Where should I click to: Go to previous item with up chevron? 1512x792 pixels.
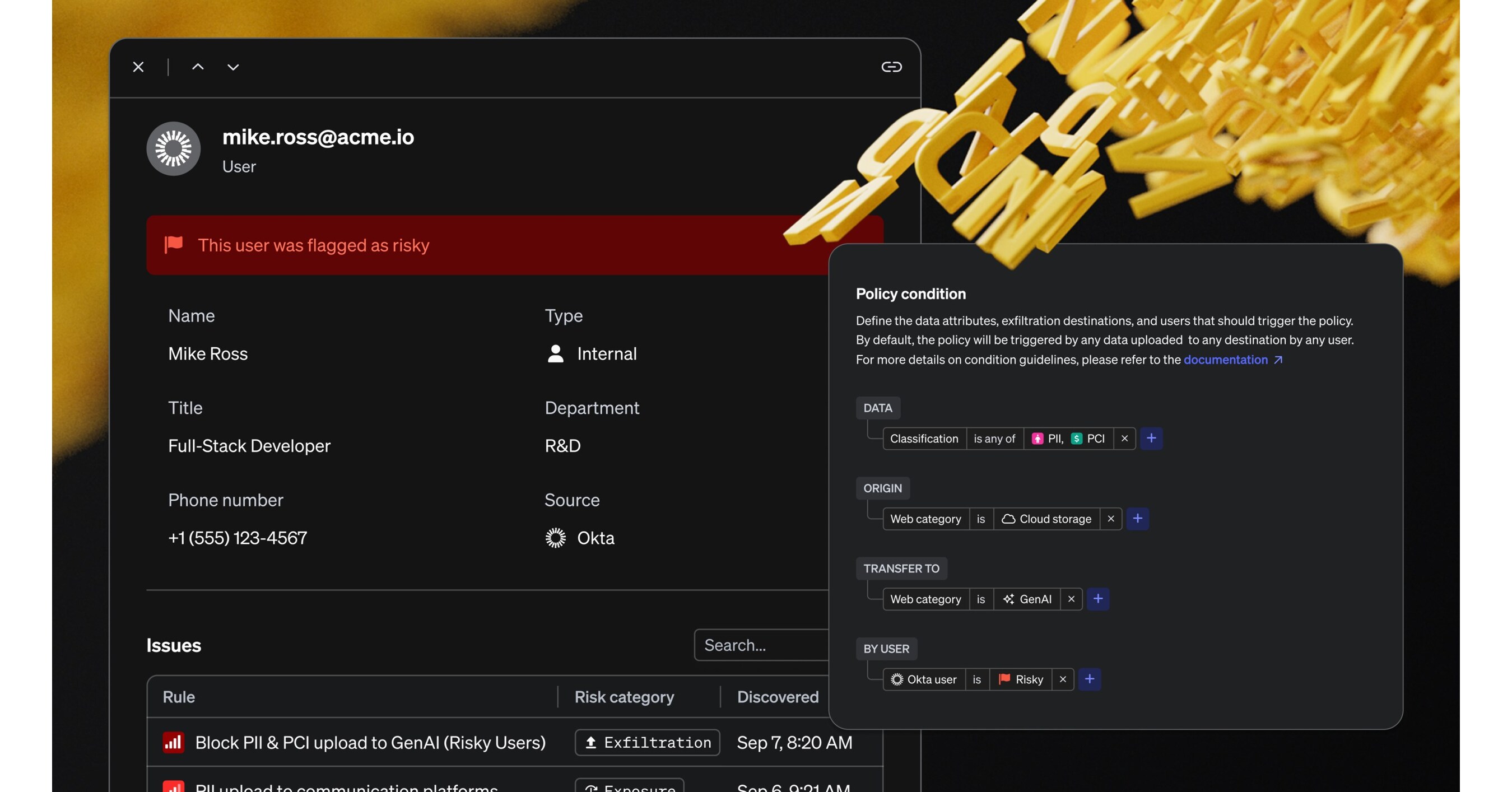[x=198, y=67]
